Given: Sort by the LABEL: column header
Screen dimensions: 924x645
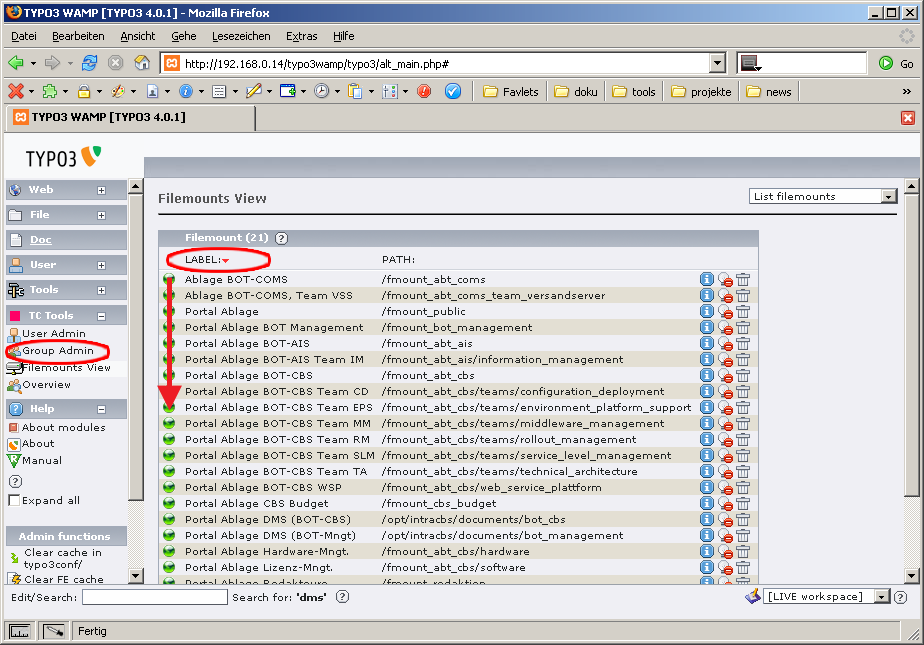Looking at the screenshot, I should click(203, 259).
